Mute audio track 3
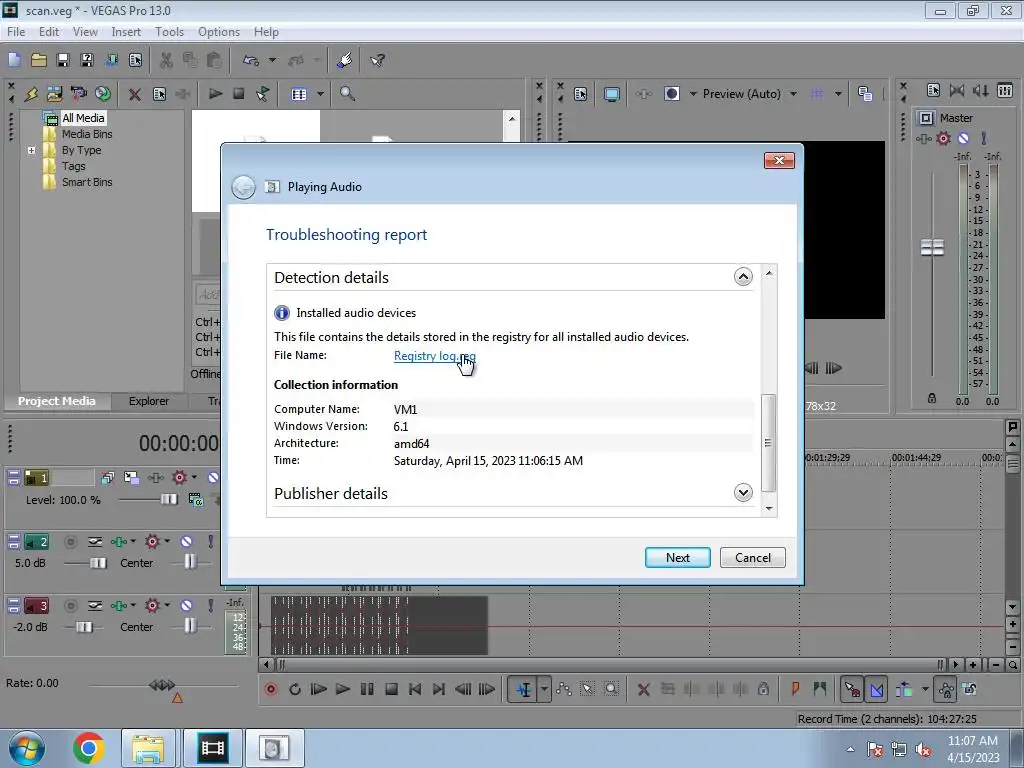The height and width of the screenshot is (768, 1024). tap(186, 605)
